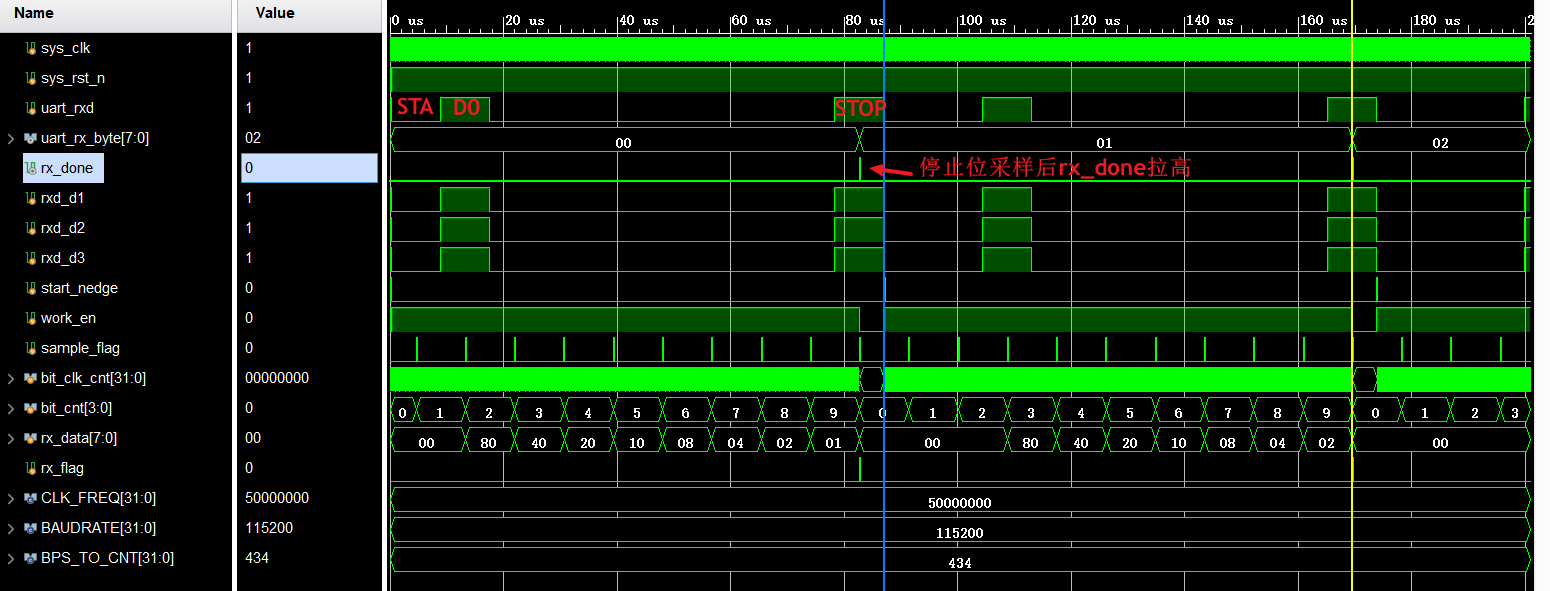Click the uart_rx_byte bus icon
1550x591 pixels.
pyautogui.click(x=30, y=138)
